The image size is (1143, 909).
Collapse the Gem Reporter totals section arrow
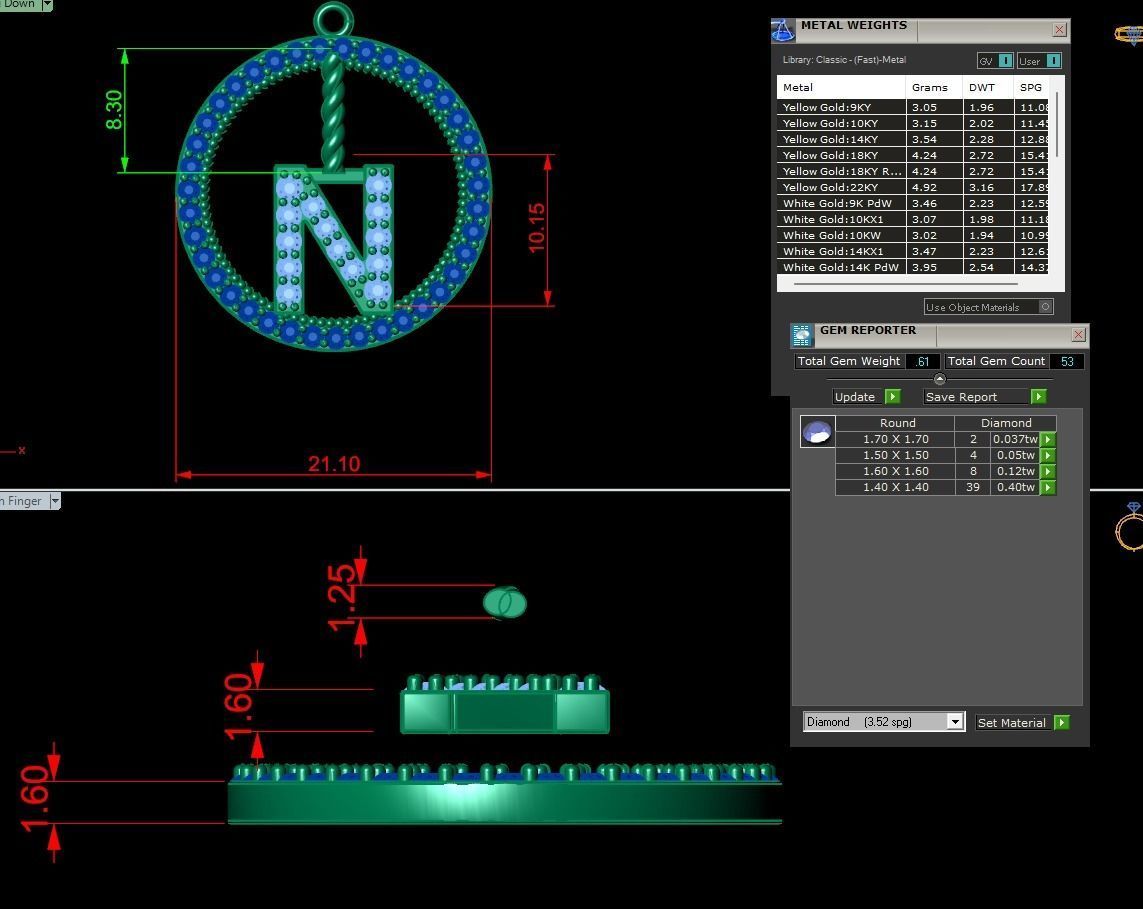pyautogui.click(x=940, y=379)
